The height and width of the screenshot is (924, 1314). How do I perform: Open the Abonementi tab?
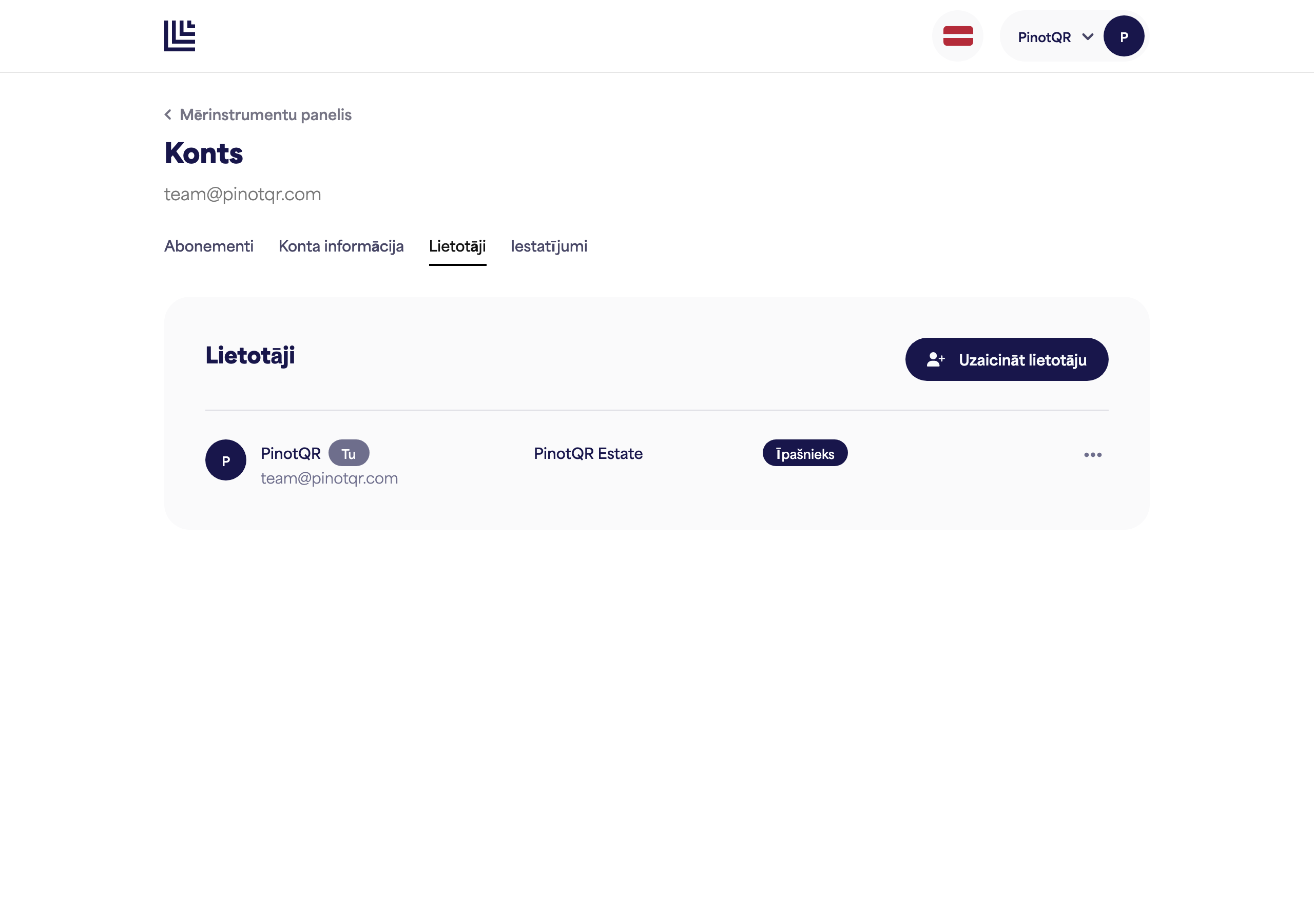pyautogui.click(x=209, y=246)
